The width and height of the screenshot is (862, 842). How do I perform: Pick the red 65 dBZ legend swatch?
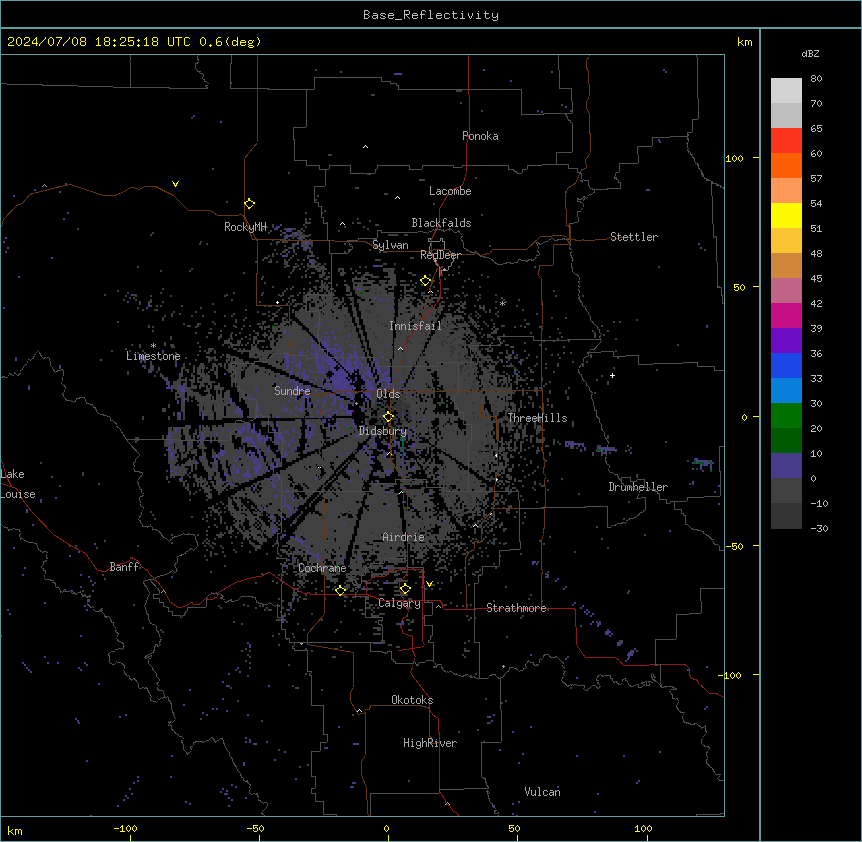click(x=786, y=140)
